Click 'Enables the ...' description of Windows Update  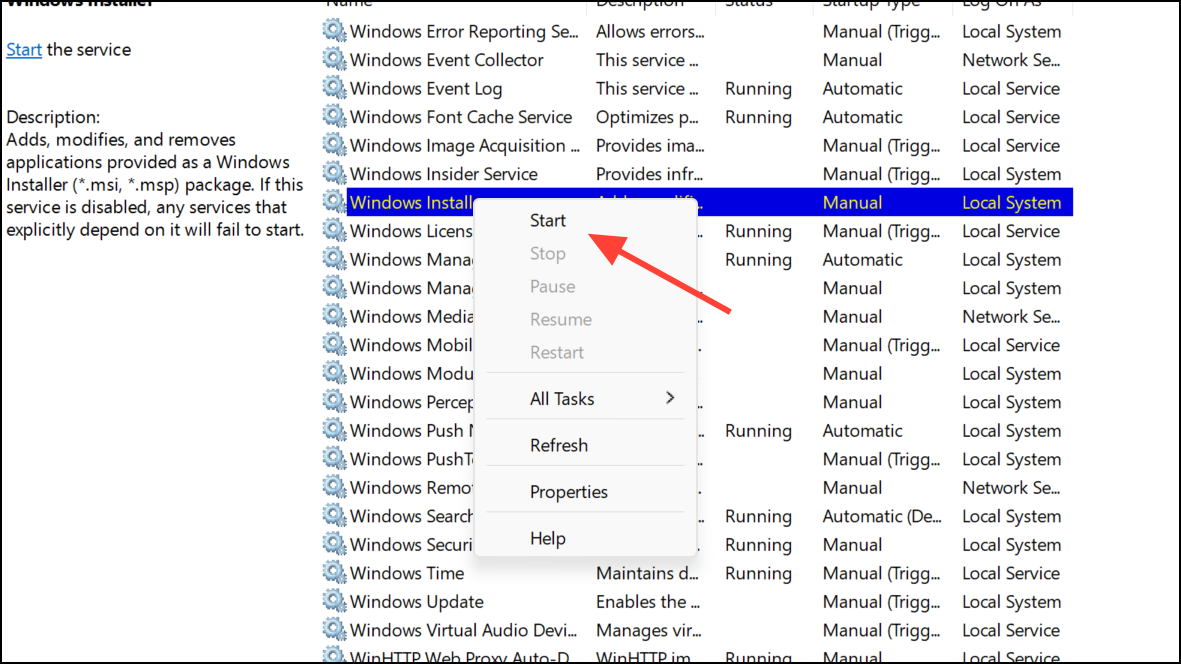coord(648,602)
